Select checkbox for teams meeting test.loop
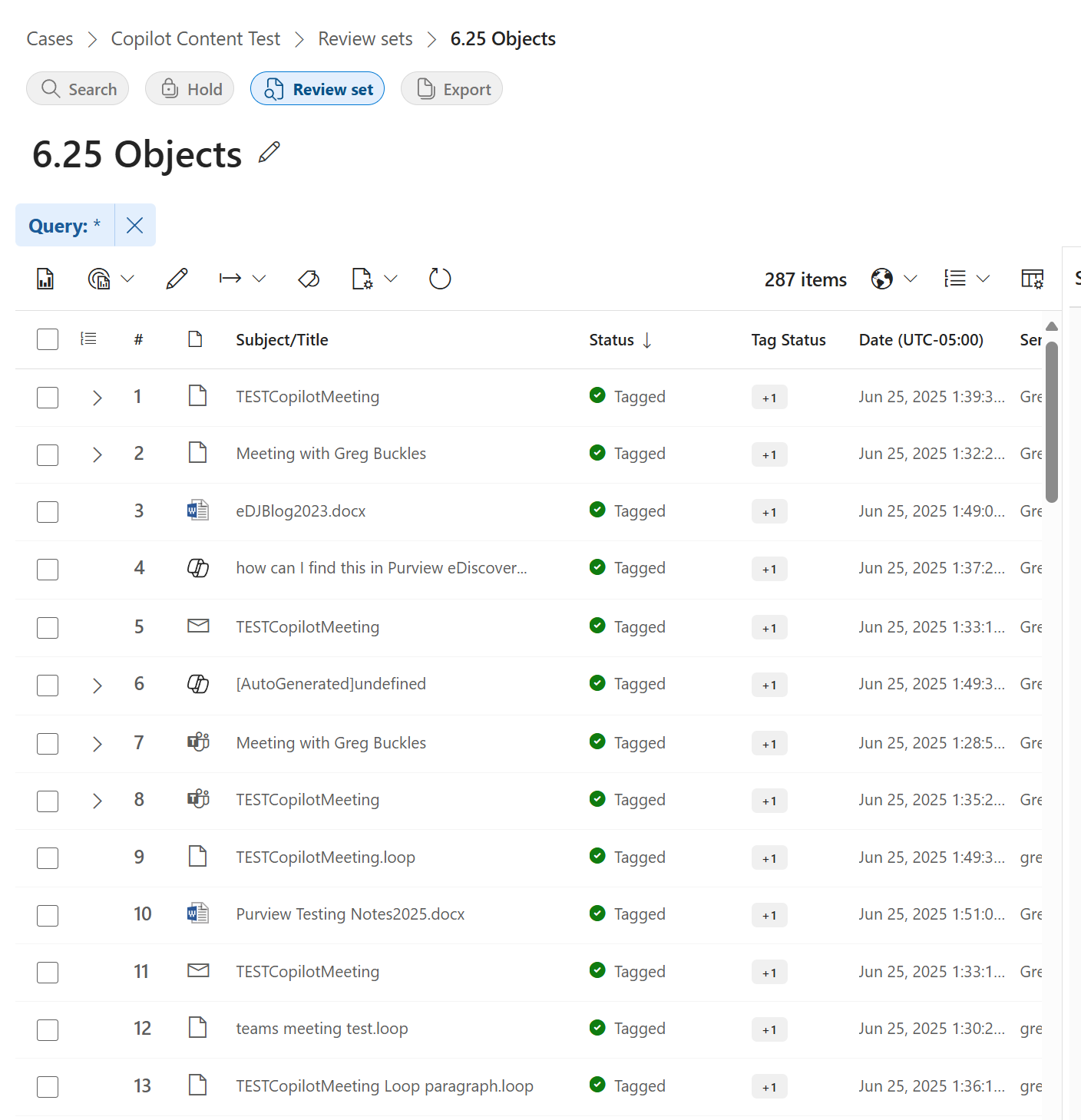The image size is (1081, 1120). (x=48, y=1029)
